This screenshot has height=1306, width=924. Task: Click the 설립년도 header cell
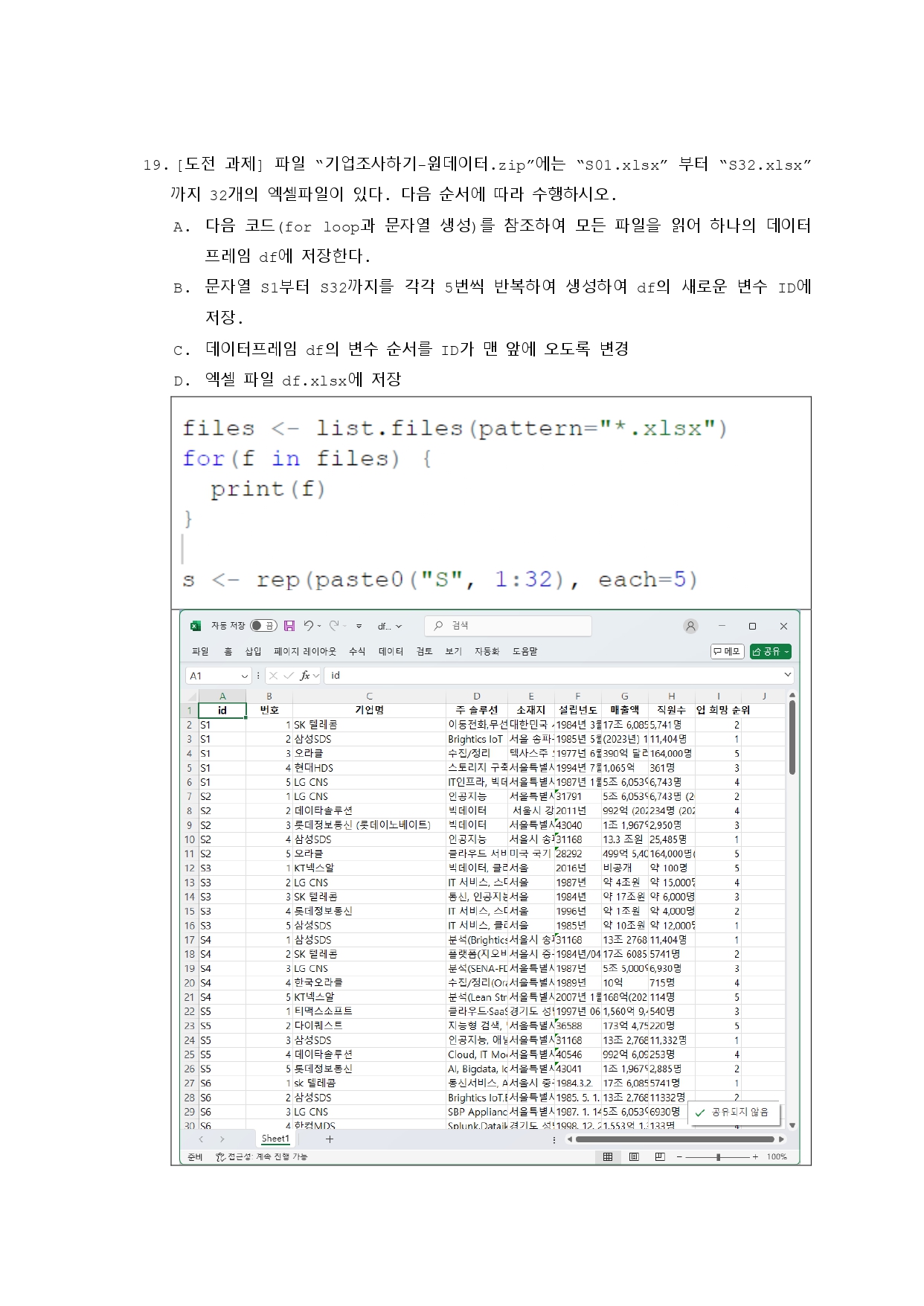[577, 710]
